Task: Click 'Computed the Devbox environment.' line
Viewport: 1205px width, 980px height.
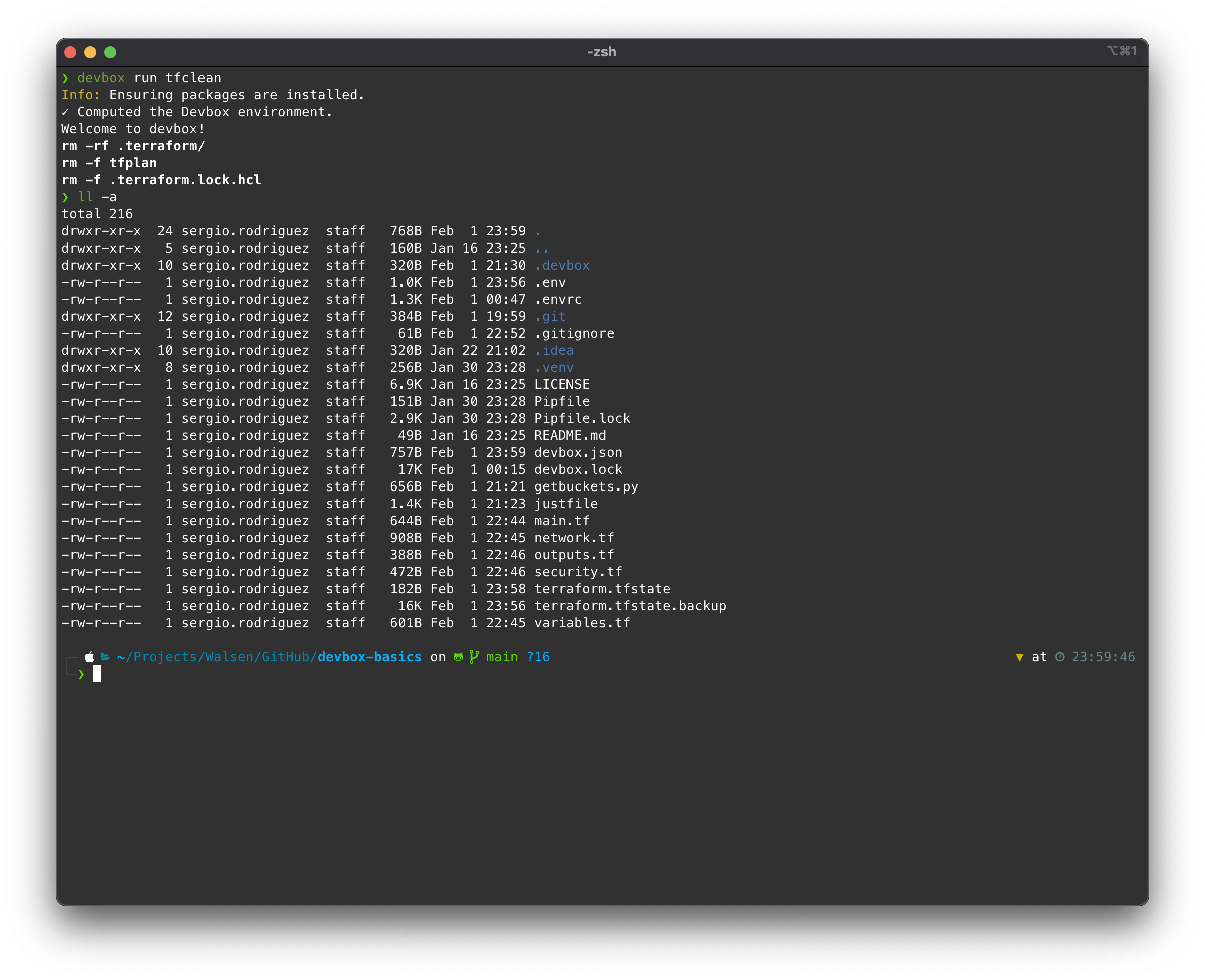Action: coord(205,112)
